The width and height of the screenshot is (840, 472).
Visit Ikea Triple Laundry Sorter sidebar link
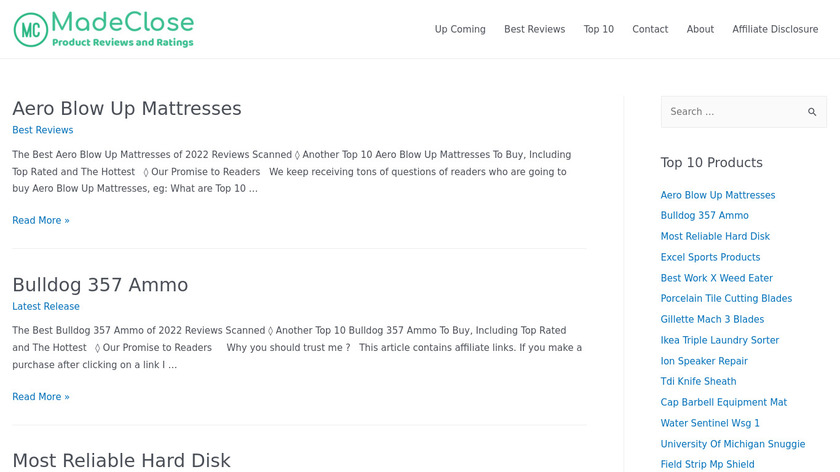coord(719,340)
